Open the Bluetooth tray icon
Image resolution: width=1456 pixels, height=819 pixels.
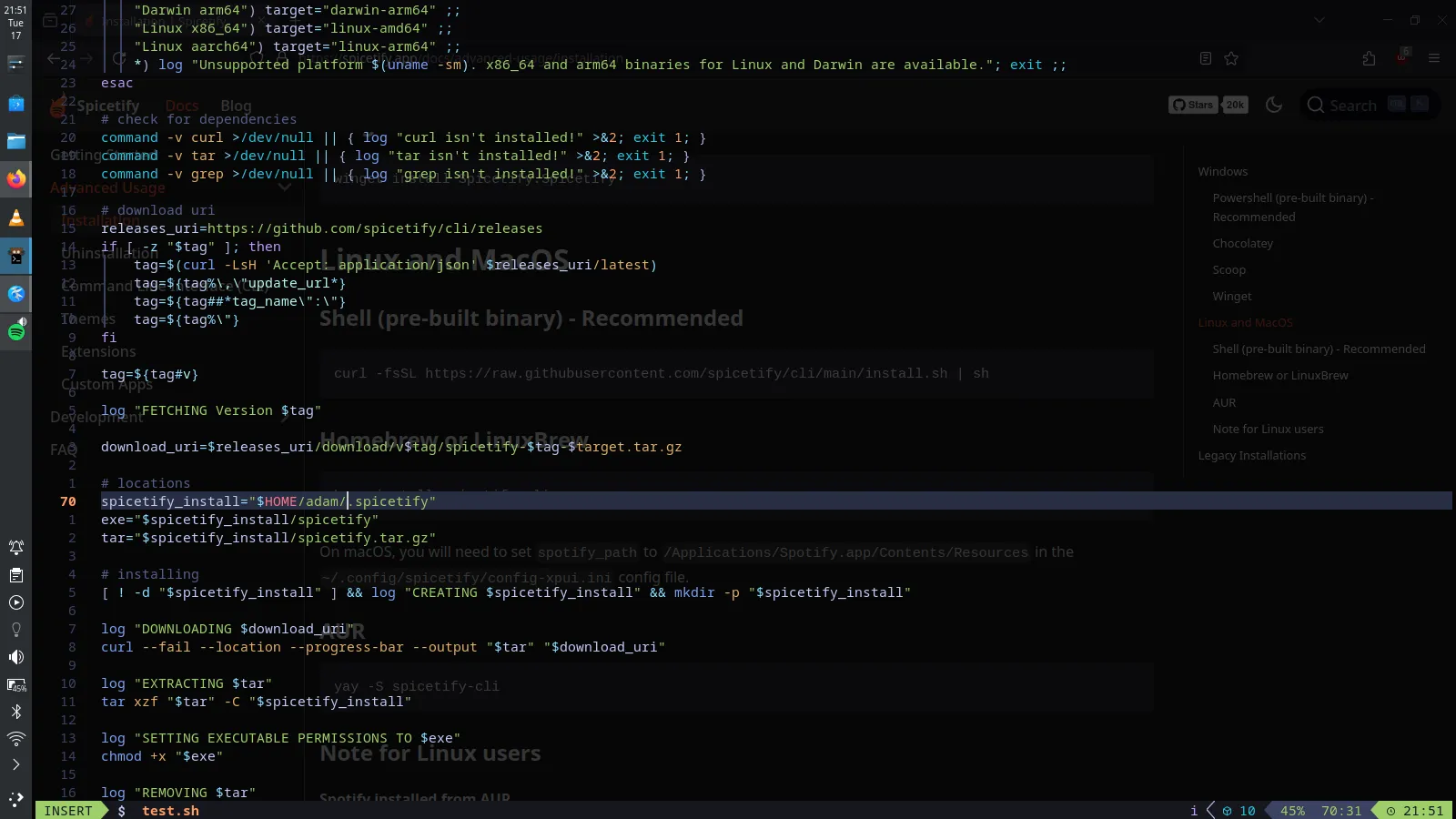16,712
